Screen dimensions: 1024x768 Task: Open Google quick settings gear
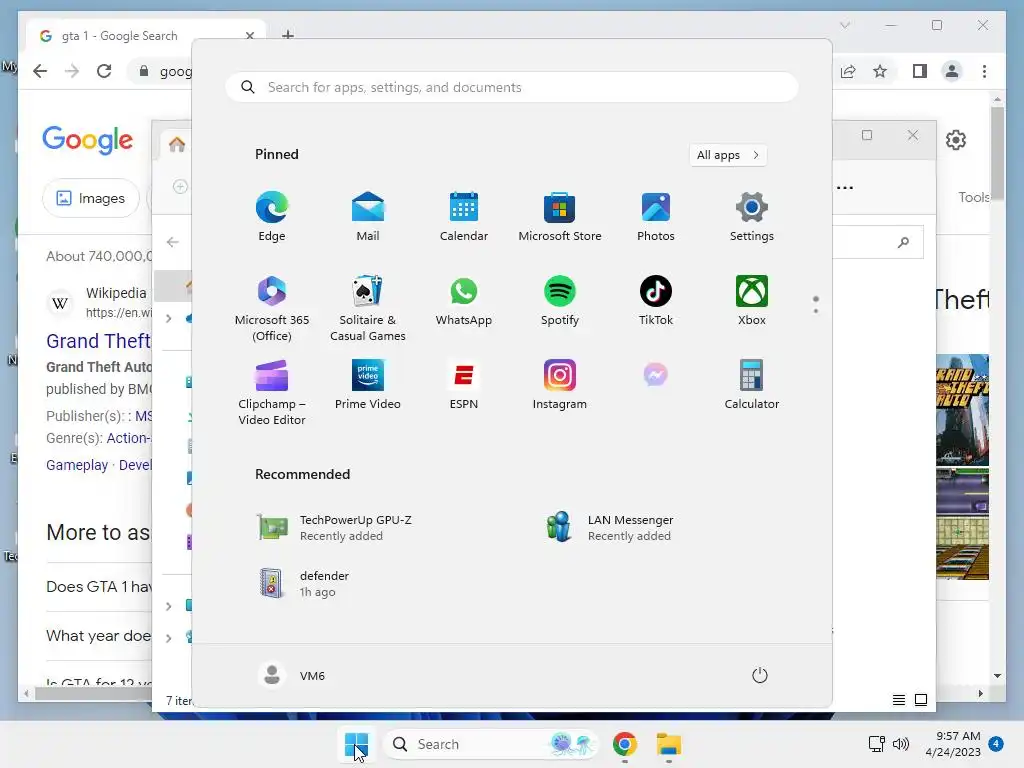click(x=955, y=140)
